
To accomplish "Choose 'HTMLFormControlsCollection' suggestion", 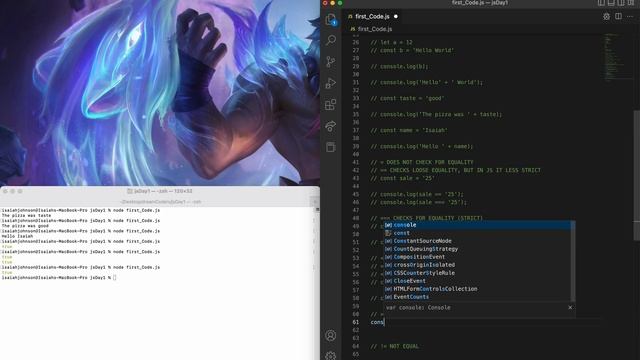I will (478, 289).
